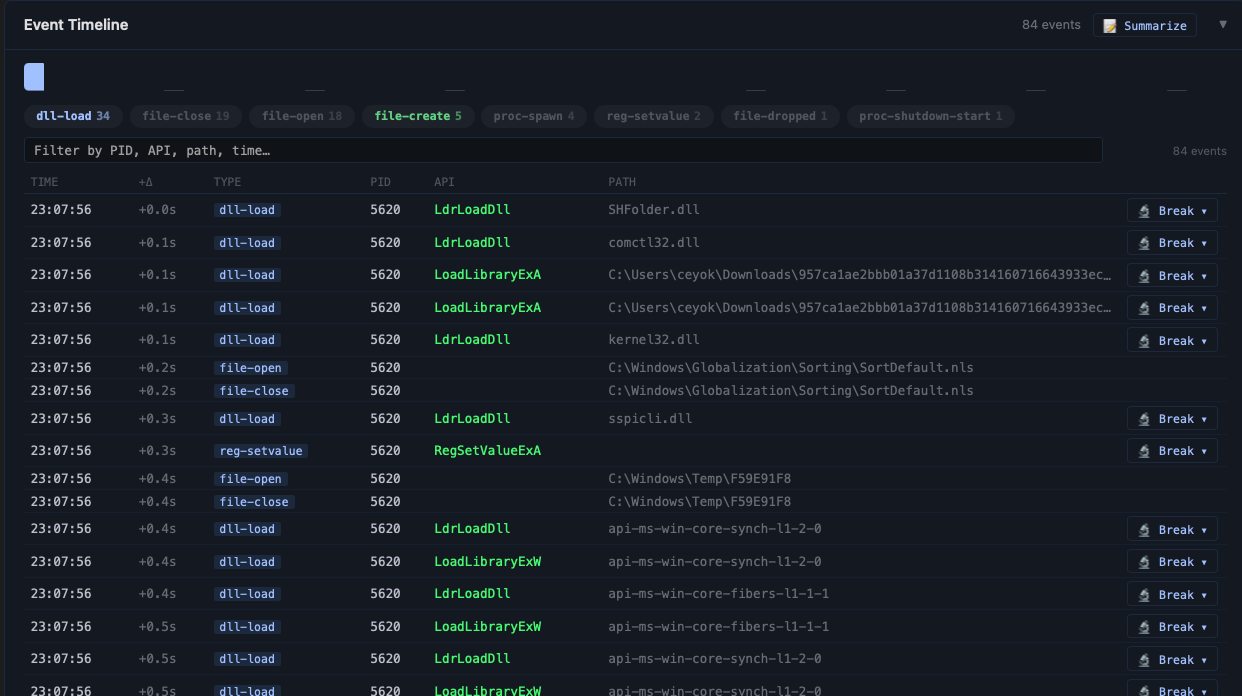Click the RegSetValueExA API name

(x=487, y=450)
